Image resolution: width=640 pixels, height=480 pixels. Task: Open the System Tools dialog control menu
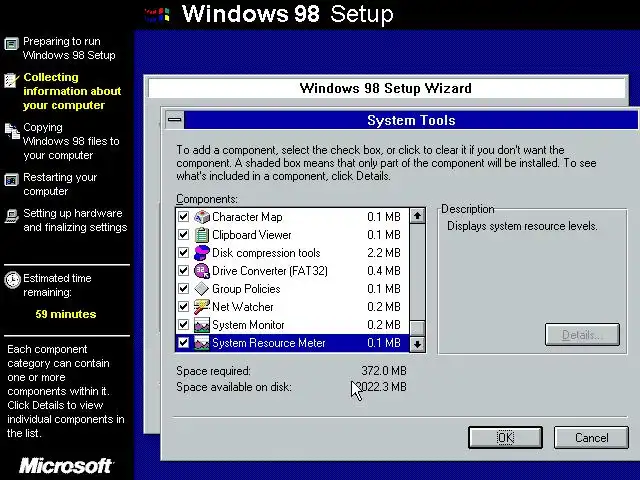(175, 120)
